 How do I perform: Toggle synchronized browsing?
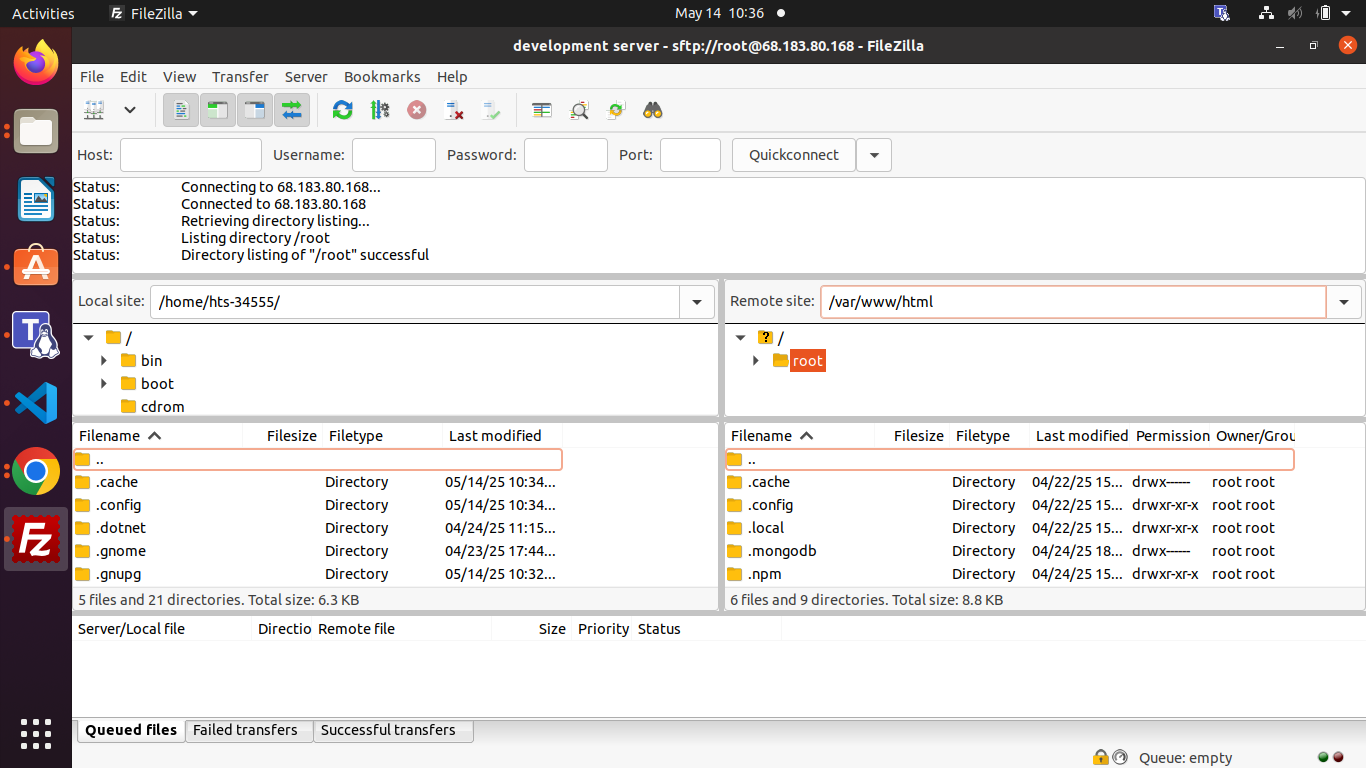pos(616,110)
